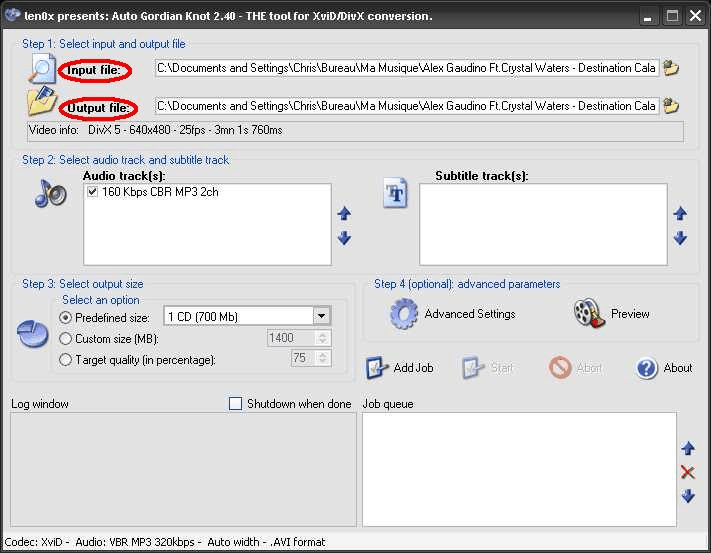Open About question mark icon
The width and height of the screenshot is (711, 553).
[x=647, y=368]
